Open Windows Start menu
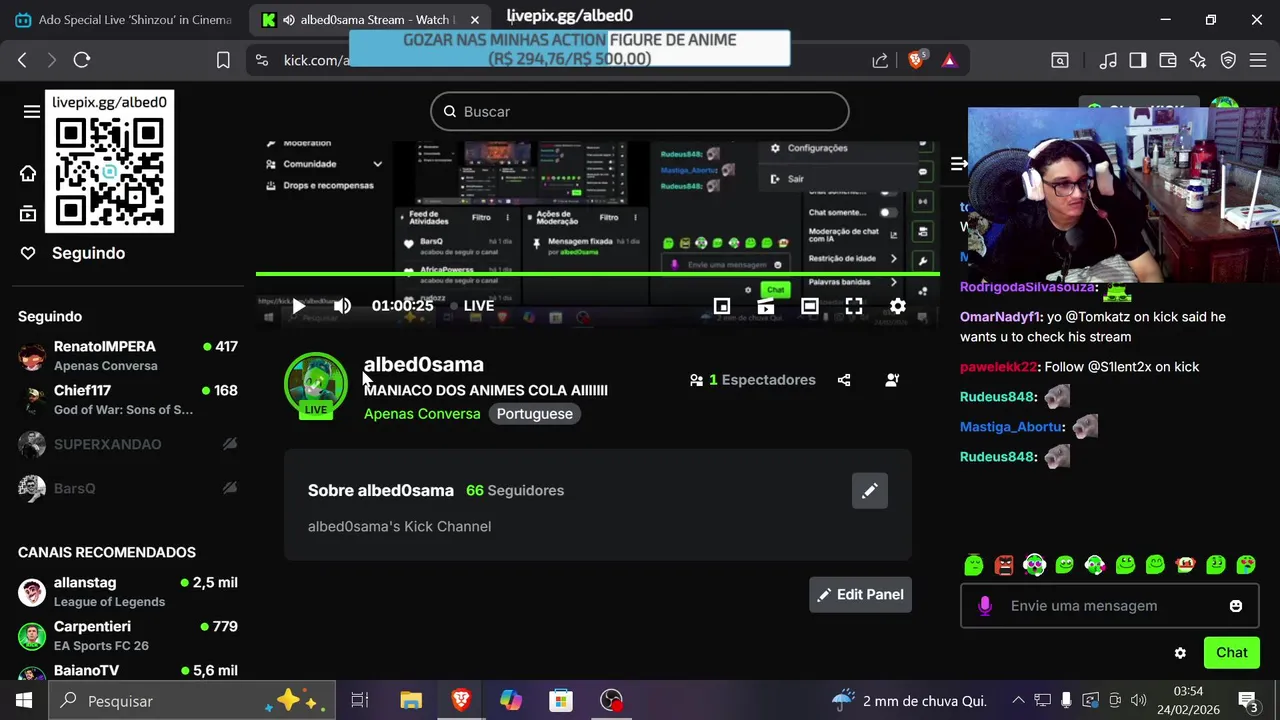Viewport: 1280px width, 720px height. 24,701
